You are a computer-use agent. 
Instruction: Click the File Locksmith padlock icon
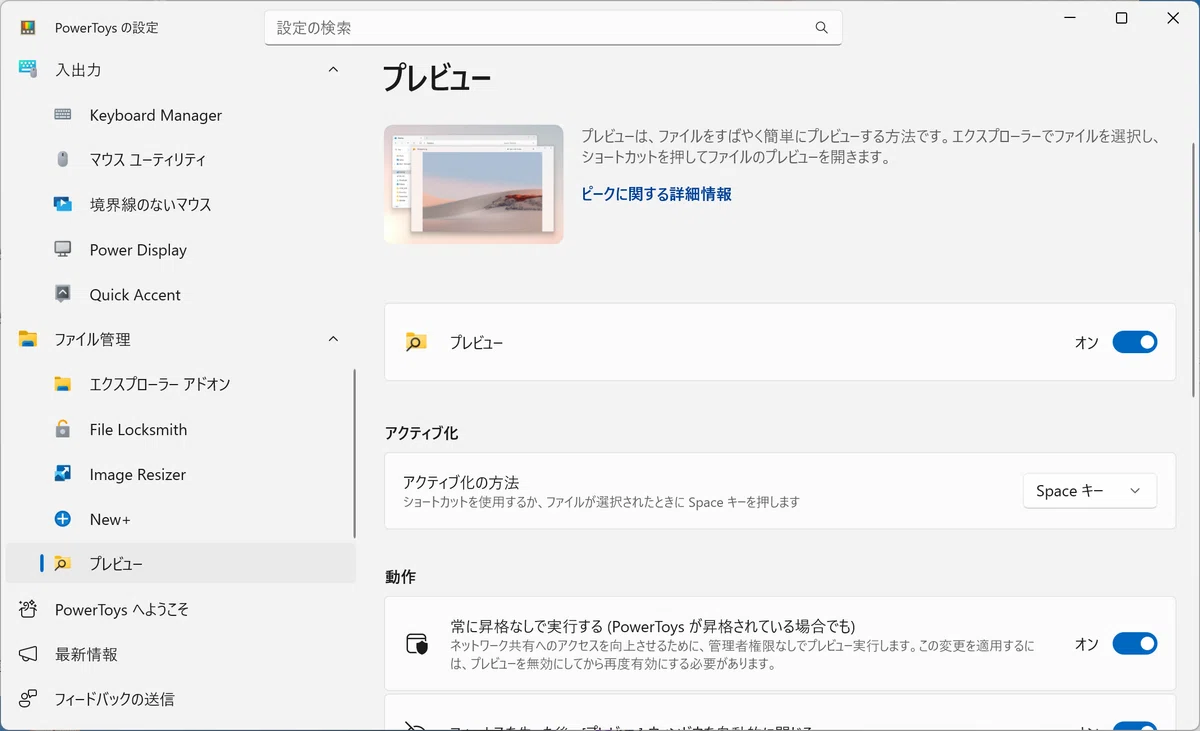click(63, 429)
